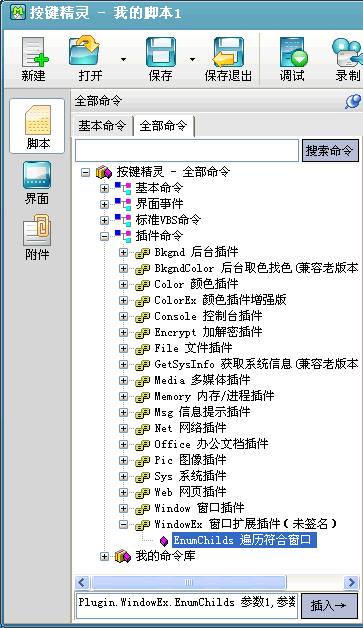
Task: Collapse the WindowEx 窗口扩展插件 node
Action: coord(123,525)
